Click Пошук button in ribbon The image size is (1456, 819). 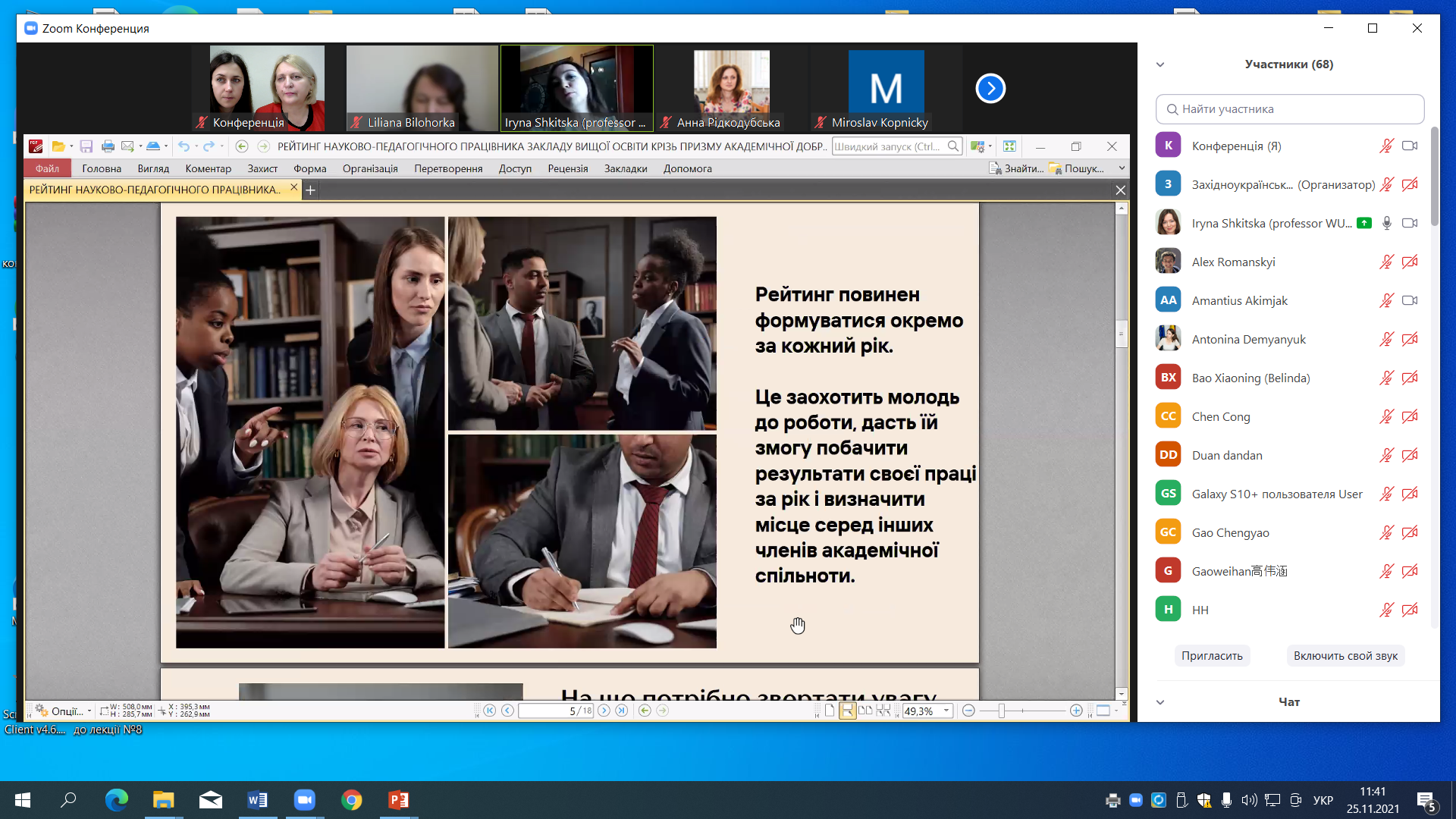coord(1077,168)
